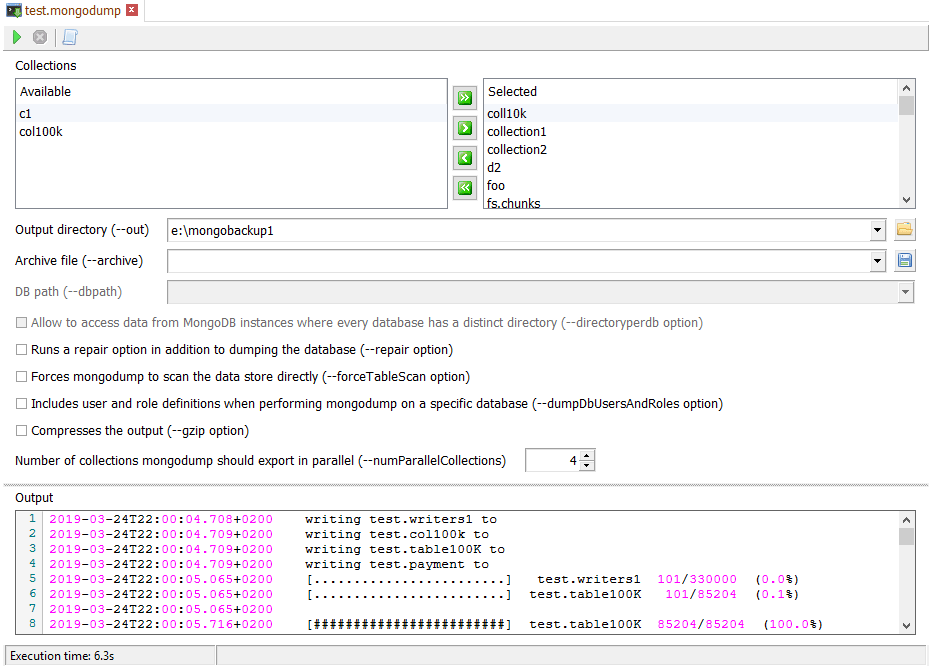The height and width of the screenshot is (667, 929).
Task: Close the test.mongodump tab
Action: click(132, 11)
